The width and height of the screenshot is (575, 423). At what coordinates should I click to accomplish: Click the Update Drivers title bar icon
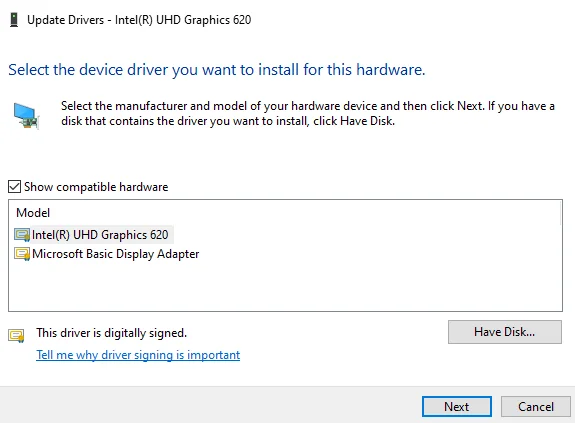14,19
